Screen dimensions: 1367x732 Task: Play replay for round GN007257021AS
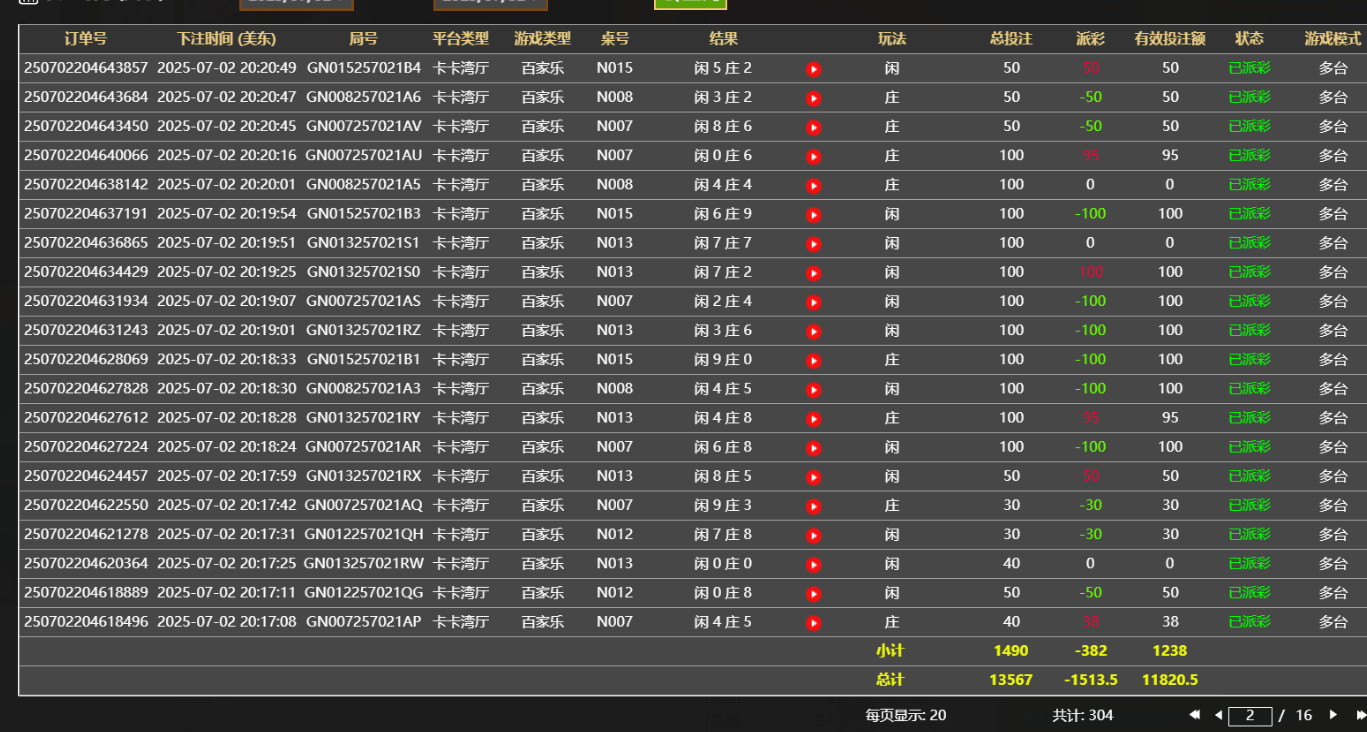(x=813, y=300)
